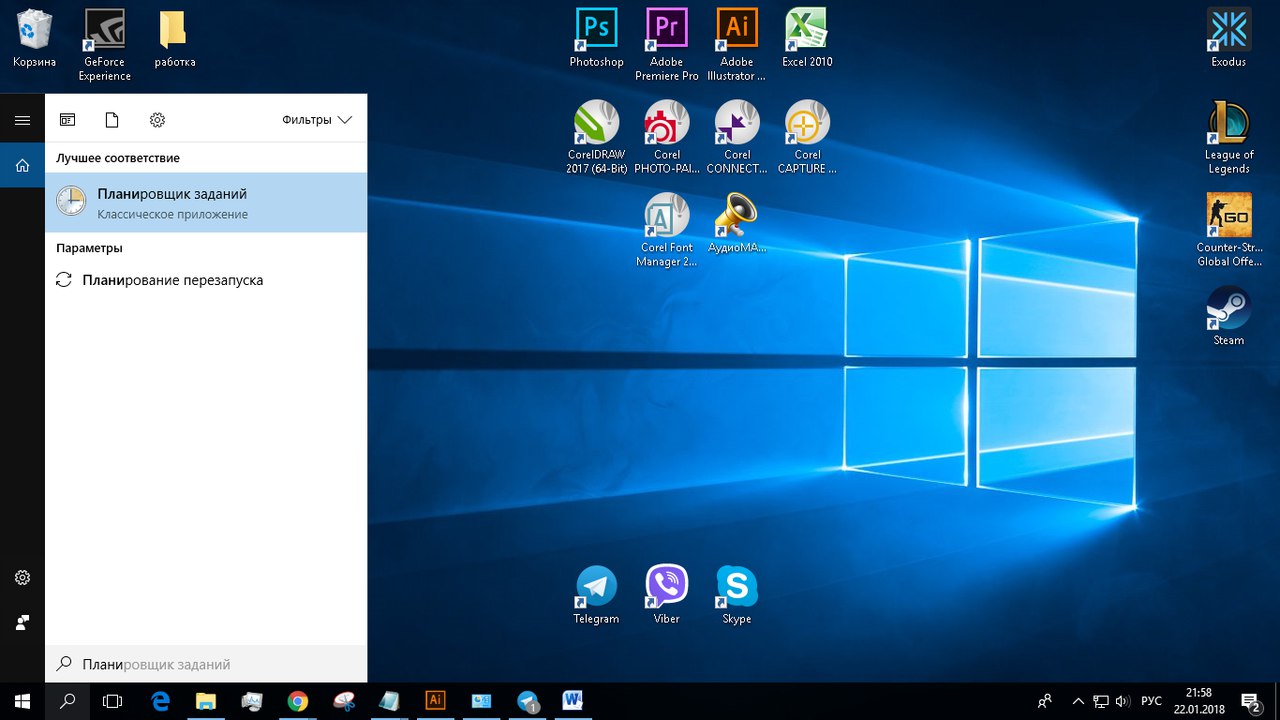Open the volume control in system tray
1280x720 pixels.
click(x=1122, y=701)
